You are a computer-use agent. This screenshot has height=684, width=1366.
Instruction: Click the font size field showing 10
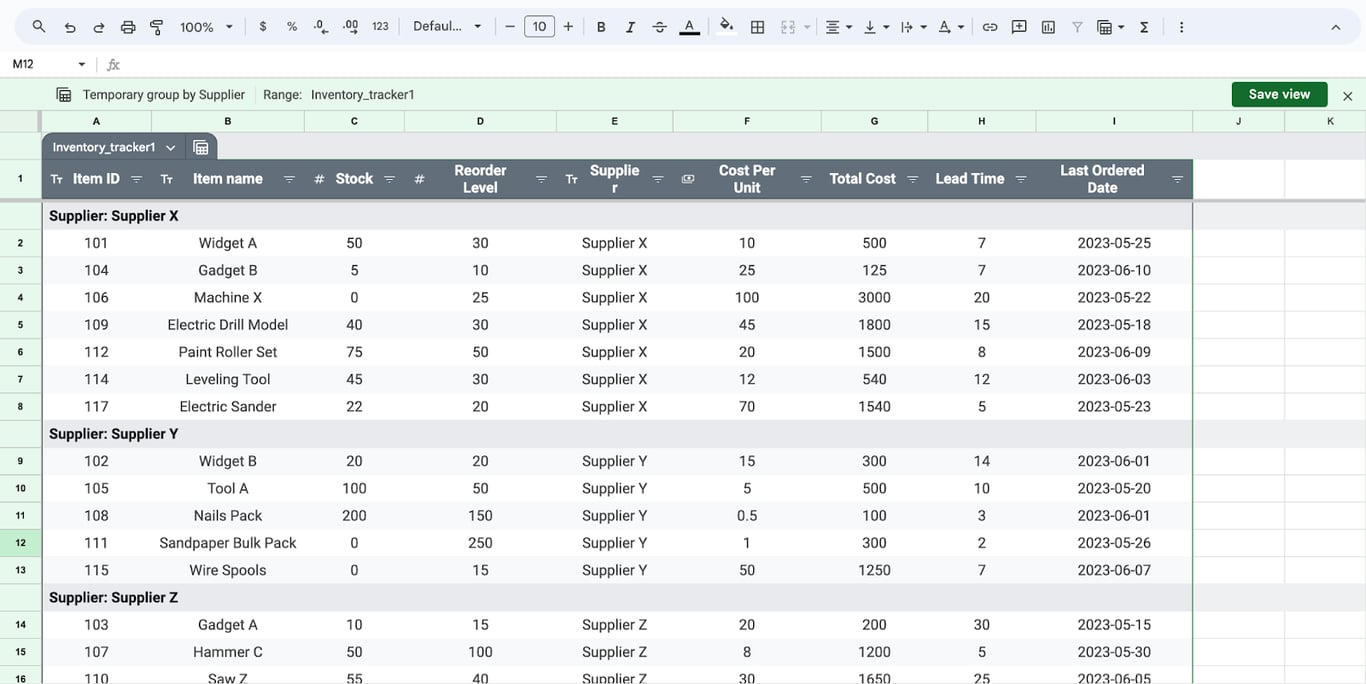click(x=539, y=27)
